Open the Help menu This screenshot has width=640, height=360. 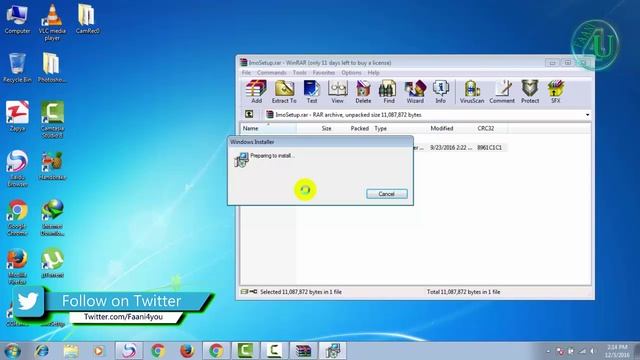click(373, 73)
